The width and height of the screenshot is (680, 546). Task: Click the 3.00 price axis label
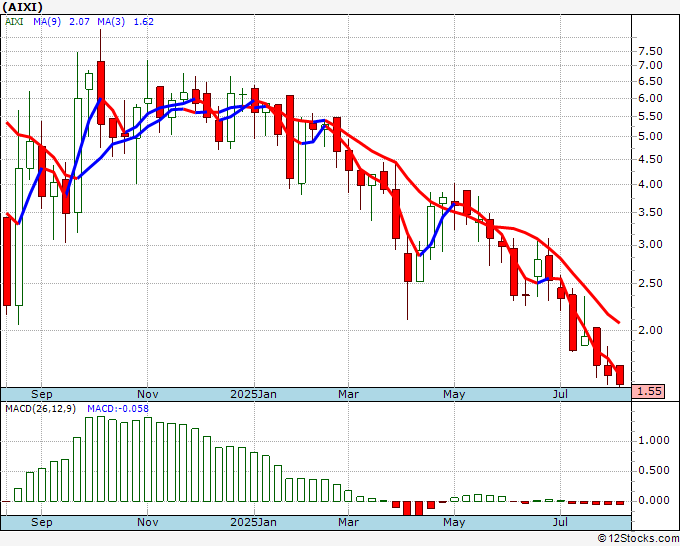(x=651, y=245)
